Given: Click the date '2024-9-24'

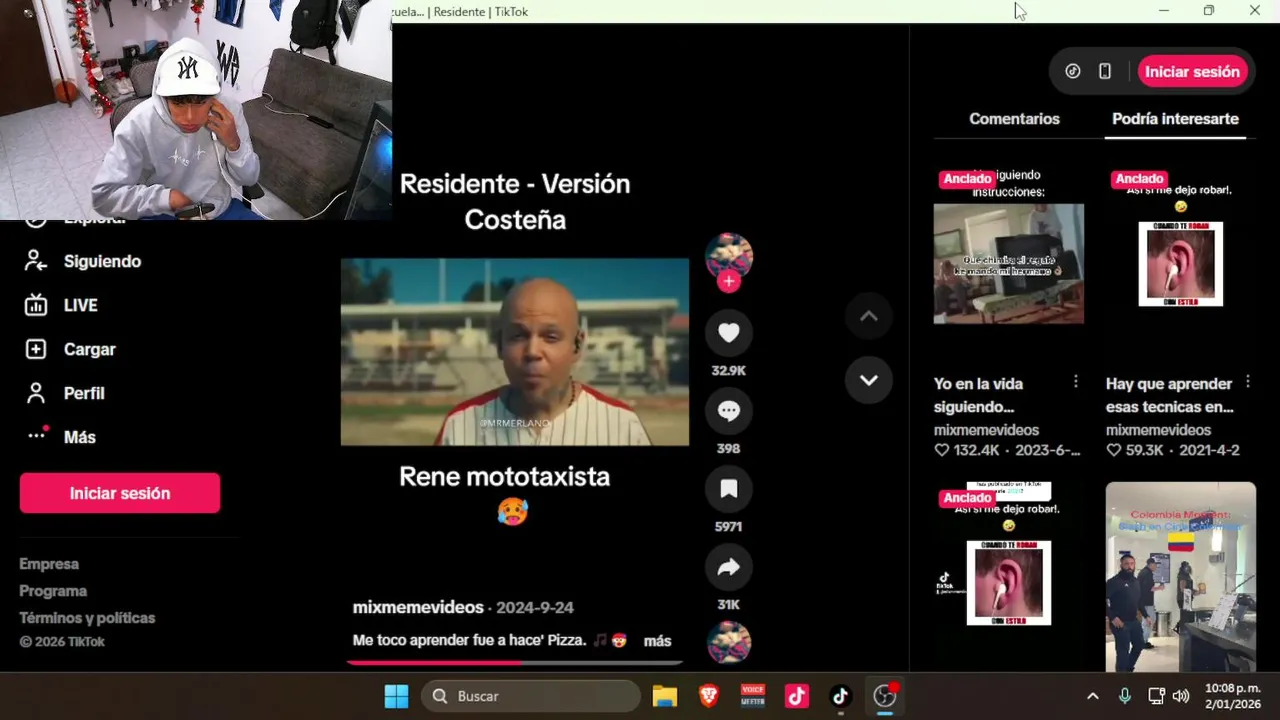Looking at the screenshot, I should pos(535,607).
